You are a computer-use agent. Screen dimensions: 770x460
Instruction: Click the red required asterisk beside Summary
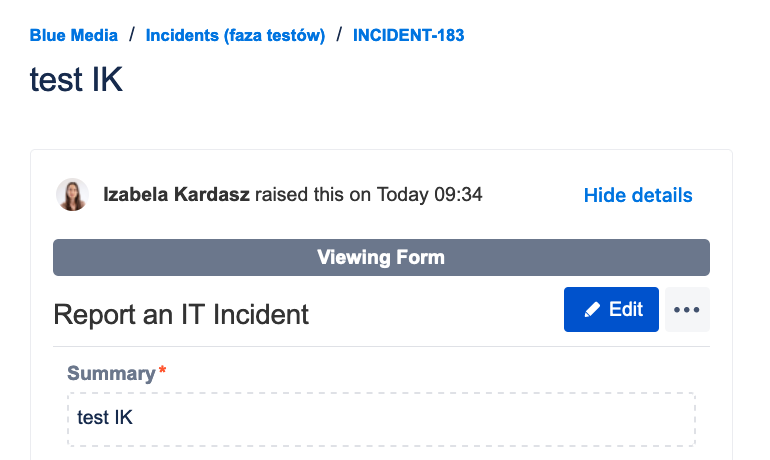pos(162,373)
